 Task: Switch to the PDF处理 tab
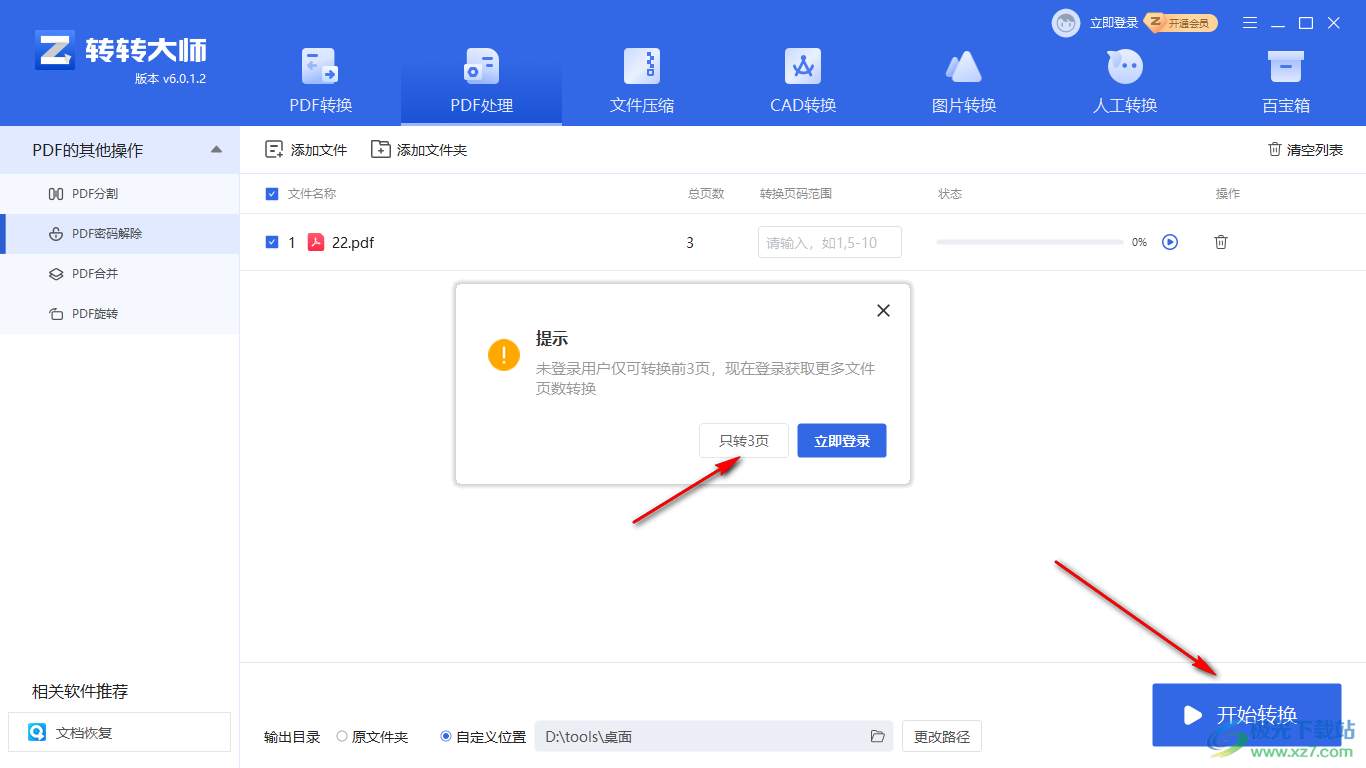[x=481, y=82]
